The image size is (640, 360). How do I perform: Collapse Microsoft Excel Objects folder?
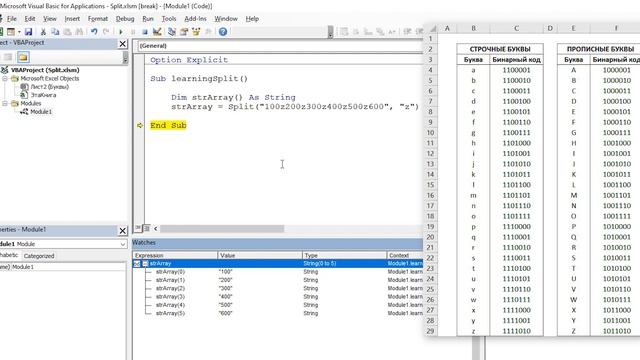[x=5, y=78]
